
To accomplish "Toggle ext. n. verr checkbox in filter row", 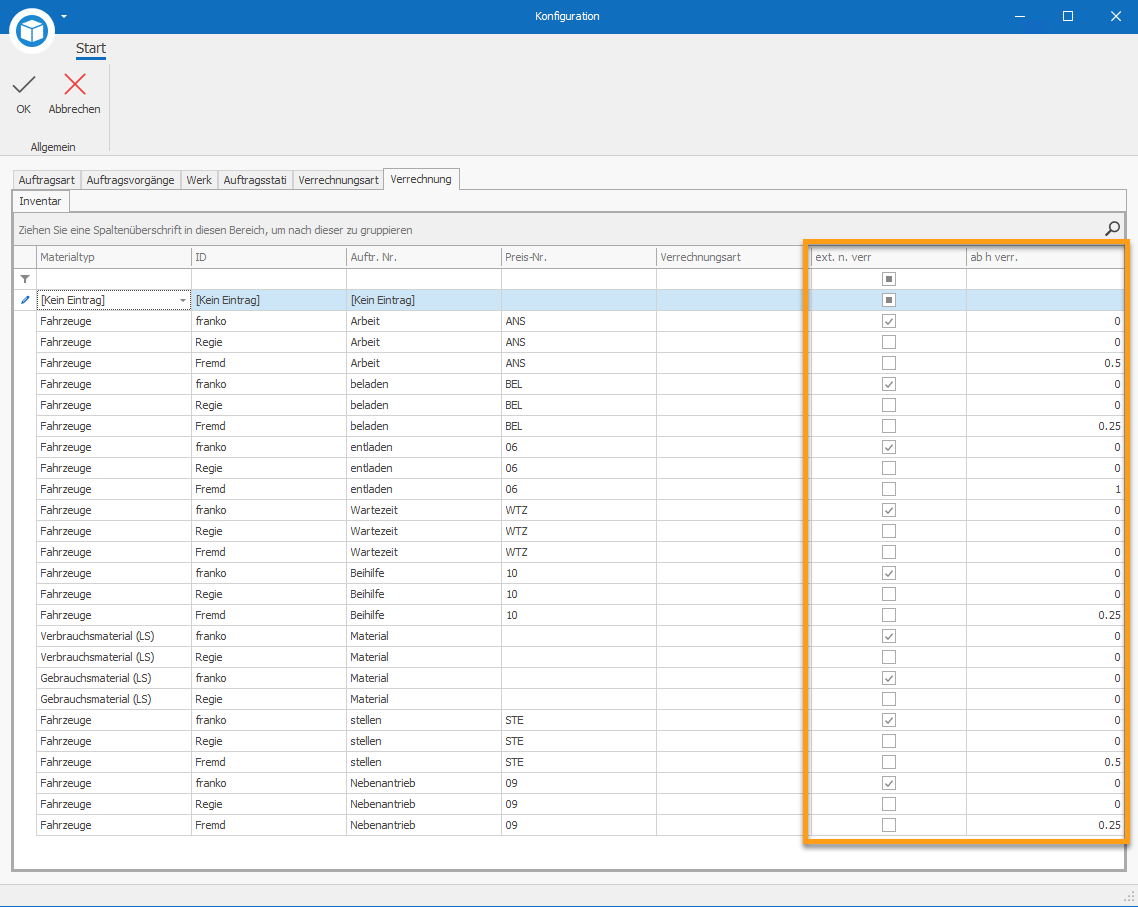I will click(888, 279).
